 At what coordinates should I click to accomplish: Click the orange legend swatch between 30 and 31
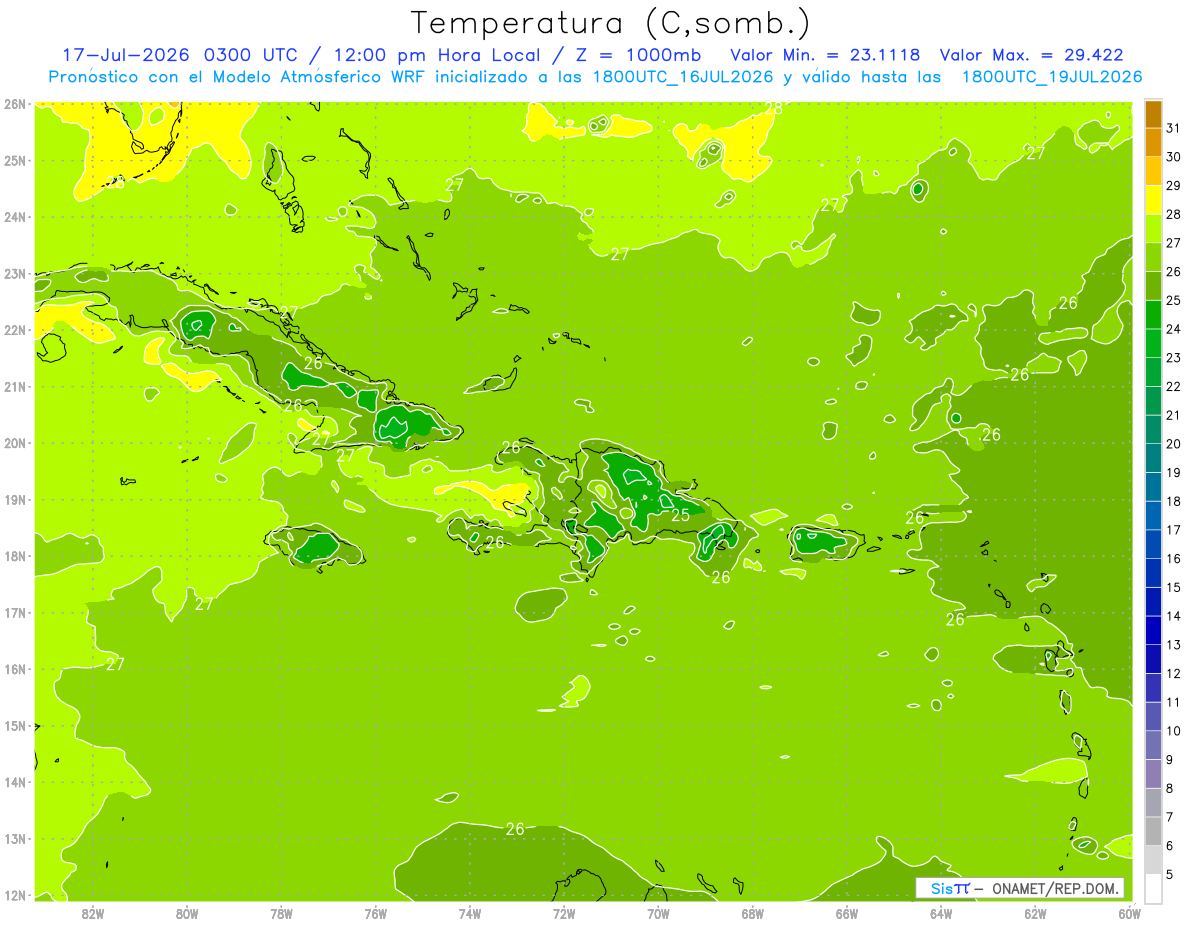coord(1153,142)
